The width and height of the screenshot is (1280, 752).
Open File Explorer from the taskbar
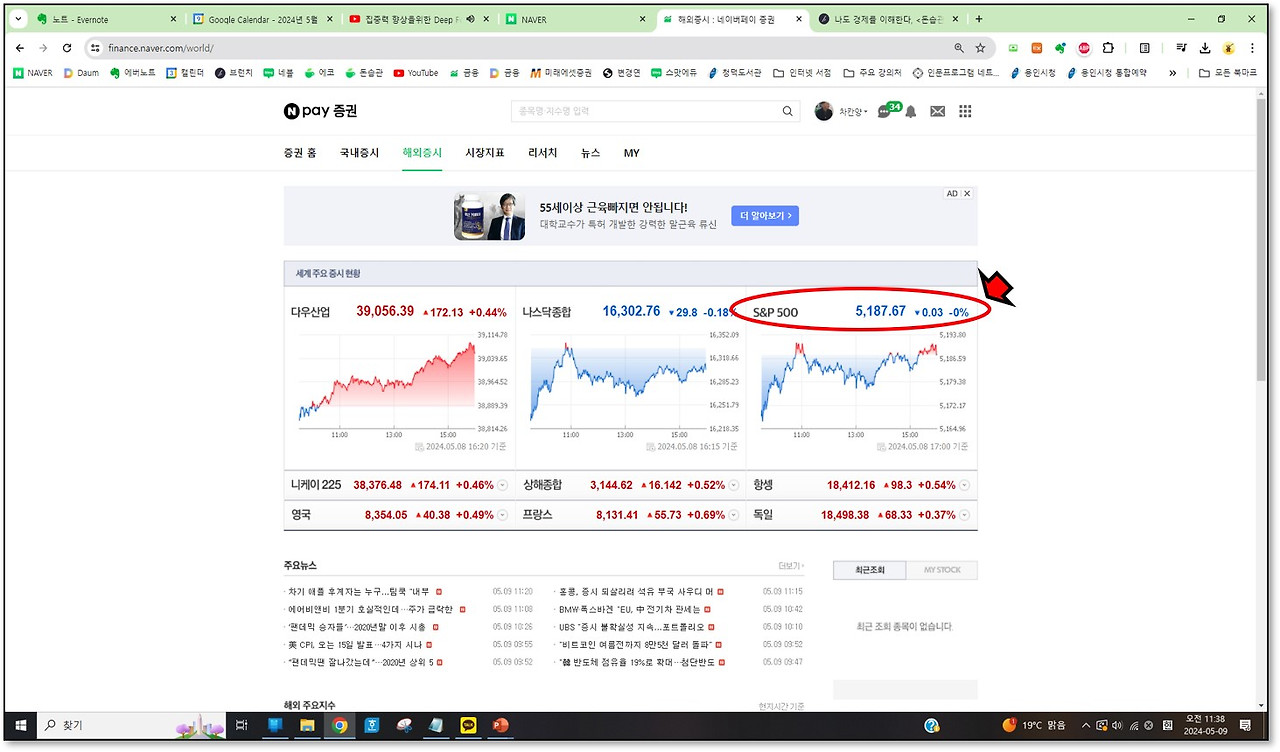[x=308, y=725]
